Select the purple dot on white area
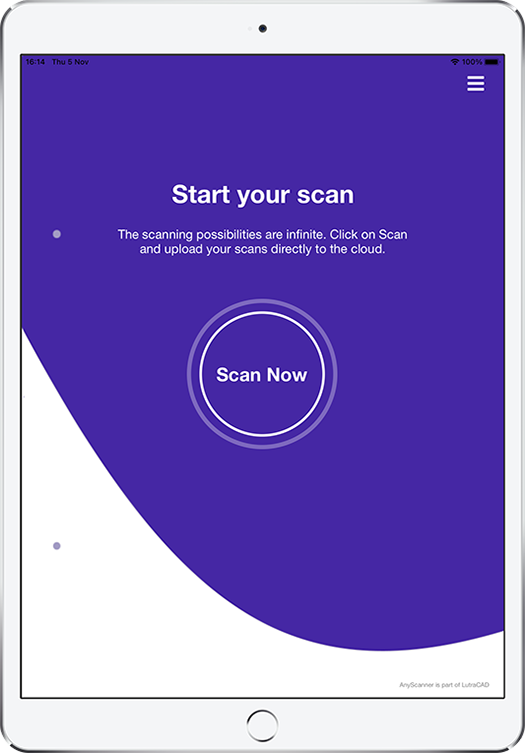Image resolution: width=525 pixels, height=753 pixels. point(57,546)
